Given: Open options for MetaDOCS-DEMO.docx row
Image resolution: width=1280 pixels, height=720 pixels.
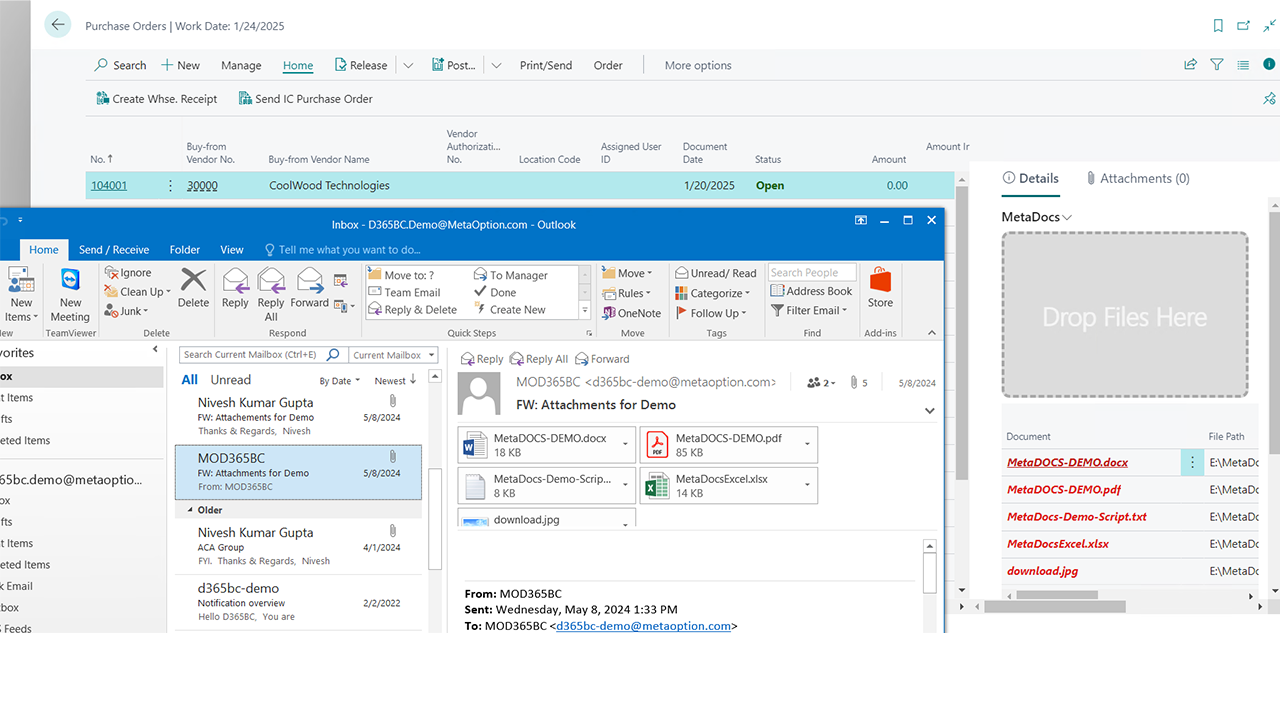Looking at the screenshot, I should coord(1192,463).
